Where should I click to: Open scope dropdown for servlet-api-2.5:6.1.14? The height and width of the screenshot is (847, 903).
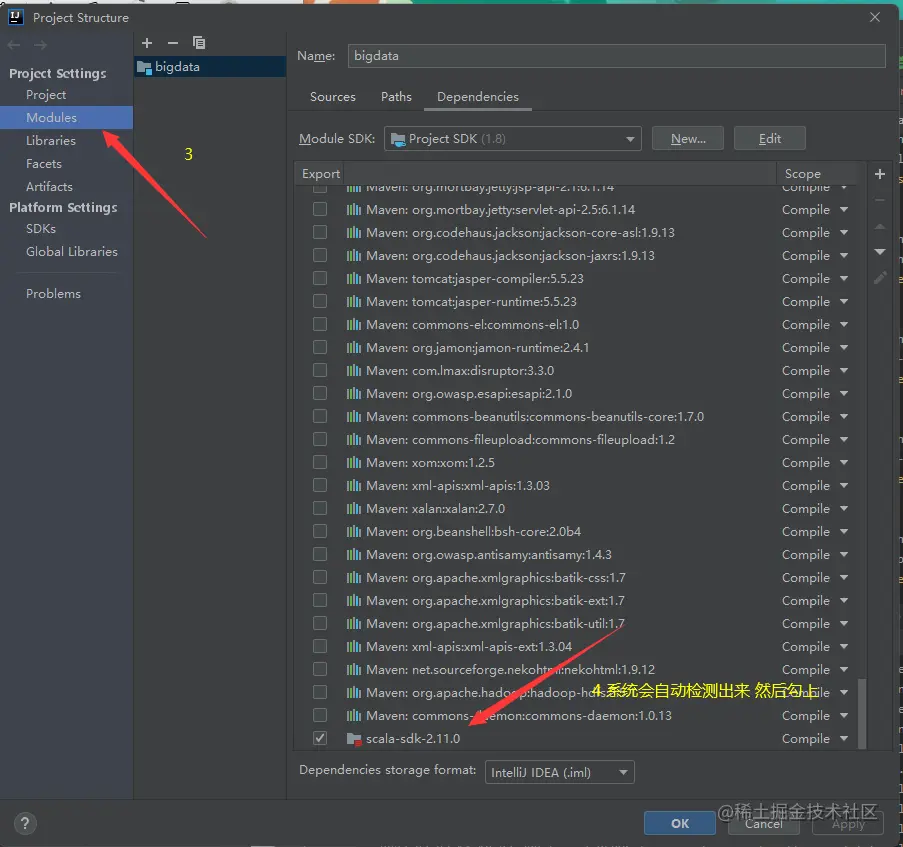844,210
